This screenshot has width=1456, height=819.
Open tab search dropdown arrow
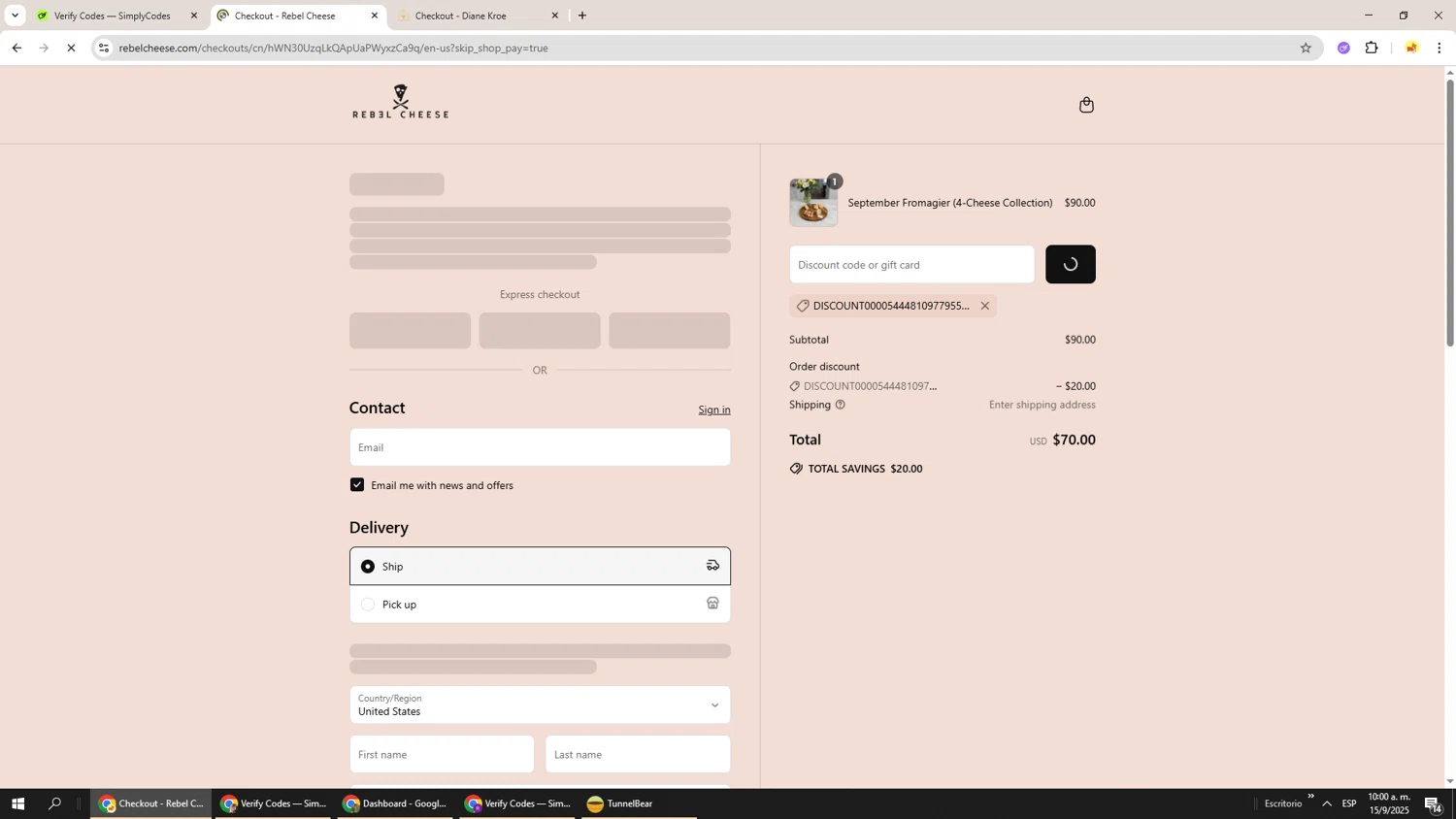(14, 16)
